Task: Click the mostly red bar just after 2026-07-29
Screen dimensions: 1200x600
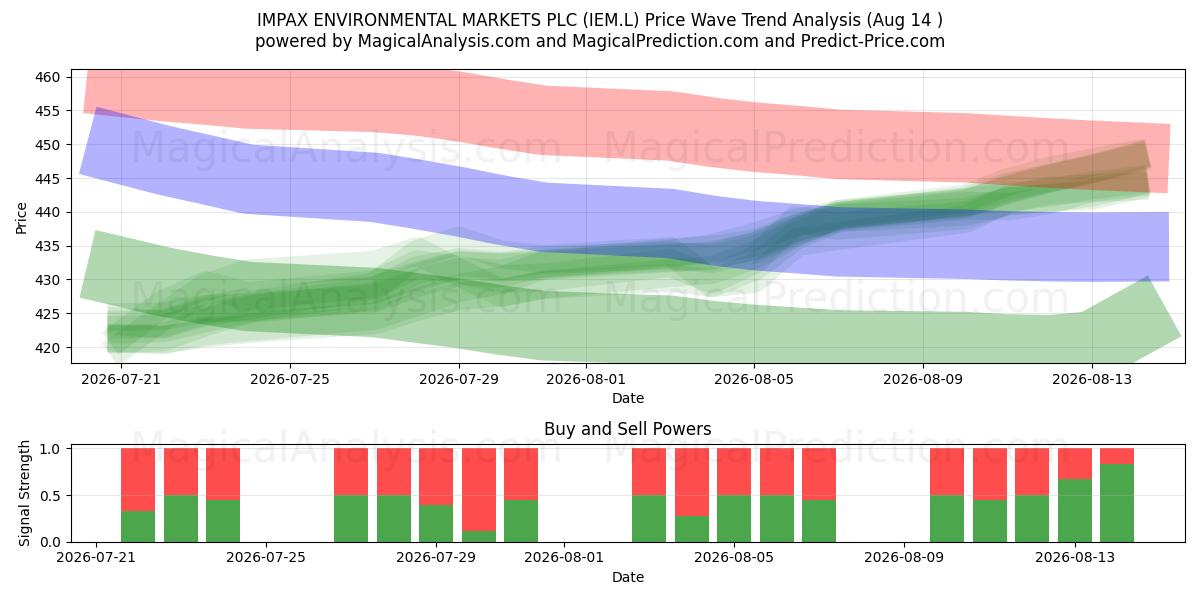Action: 479,495
